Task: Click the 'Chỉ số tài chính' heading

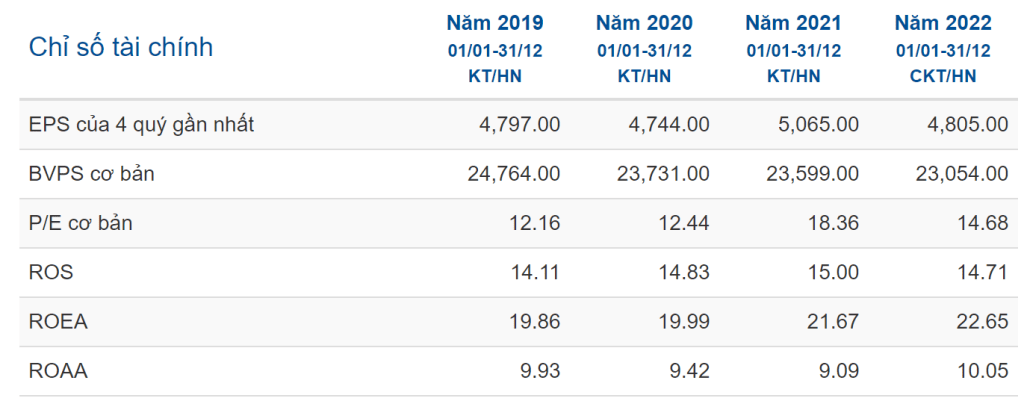Action: (121, 47)
